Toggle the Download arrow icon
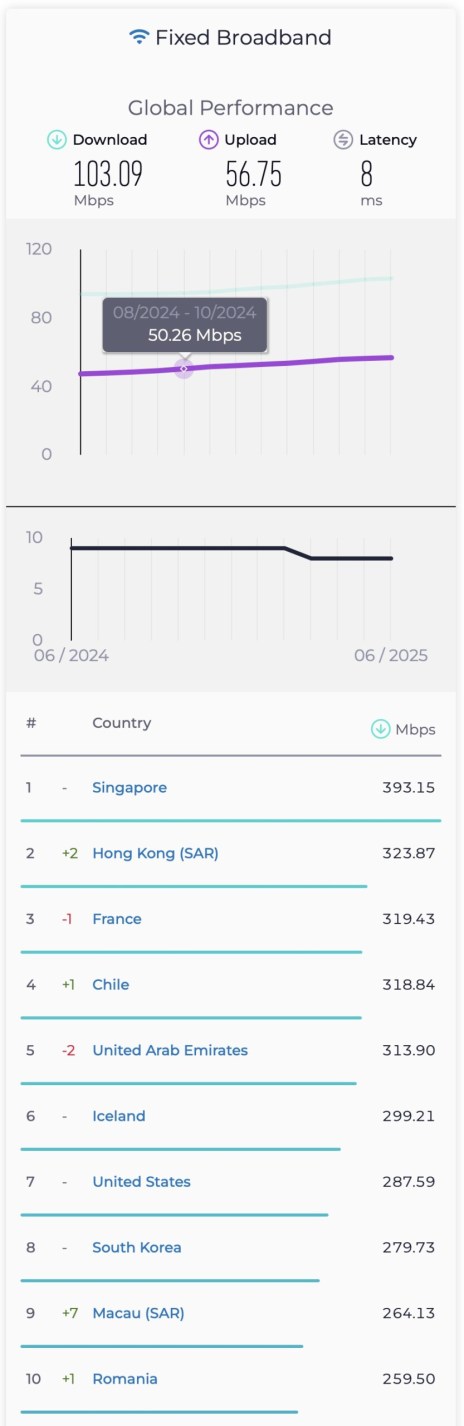This screenshot has width=464, height=1426. pos(57,140)
